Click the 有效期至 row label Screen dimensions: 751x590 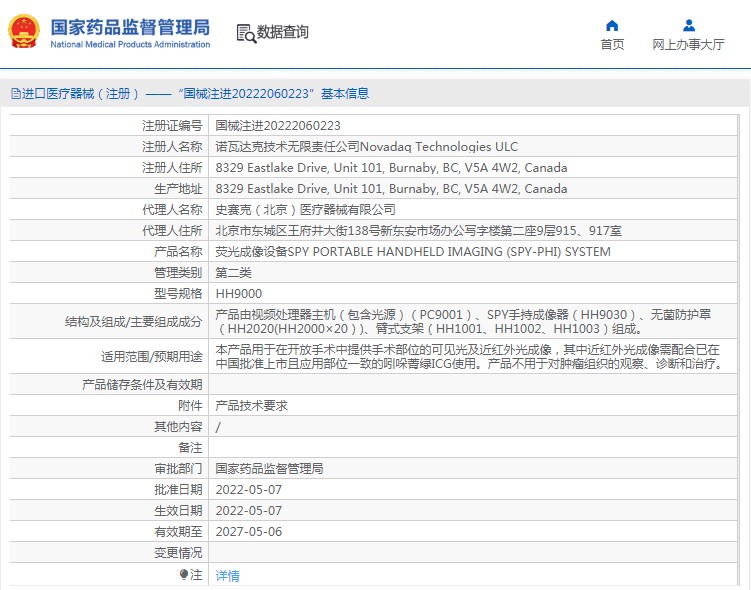(178, 532)
